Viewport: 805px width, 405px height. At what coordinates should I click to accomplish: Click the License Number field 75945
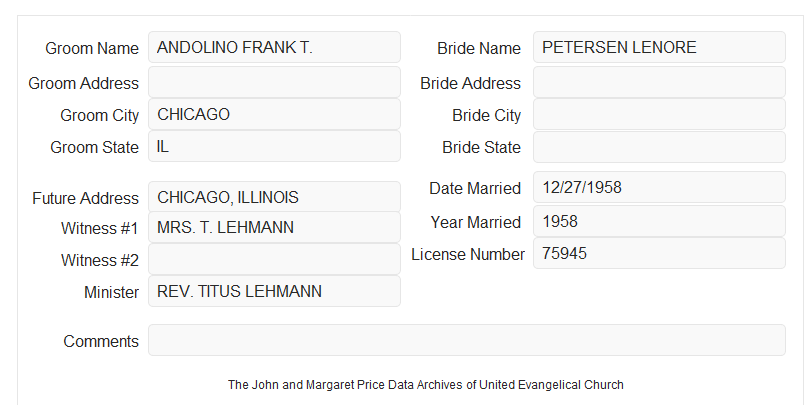coord(659,253)
